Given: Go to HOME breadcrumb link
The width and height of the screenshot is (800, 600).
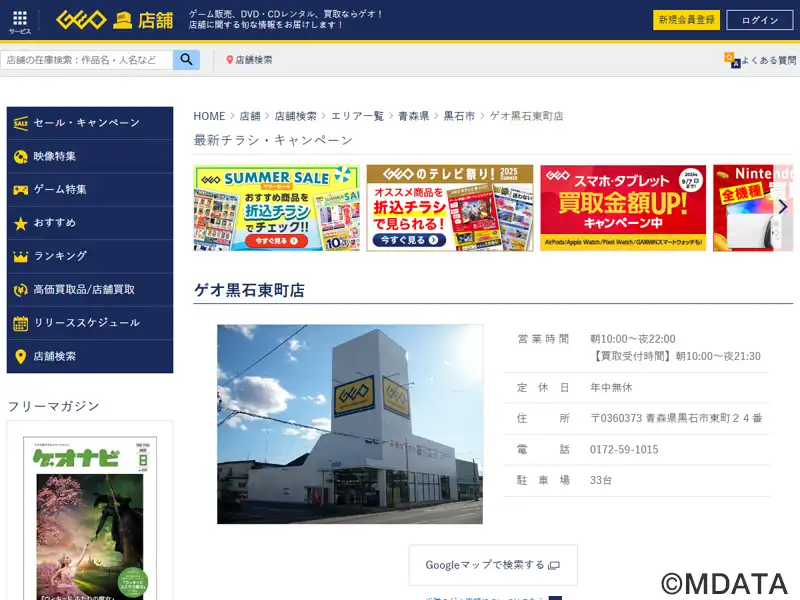Looking at the screenshot, I should click(x=209, y=116).
